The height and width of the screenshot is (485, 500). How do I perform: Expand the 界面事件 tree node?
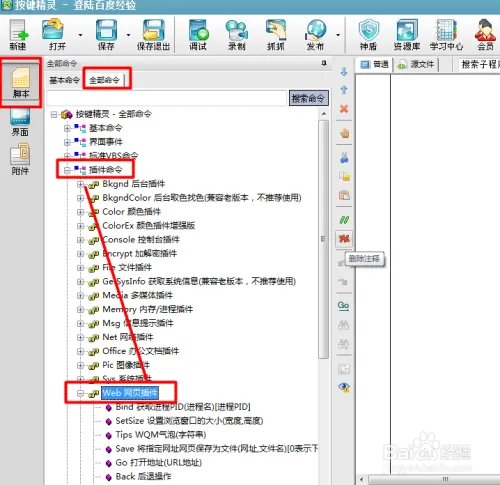[x=67, y=142]
